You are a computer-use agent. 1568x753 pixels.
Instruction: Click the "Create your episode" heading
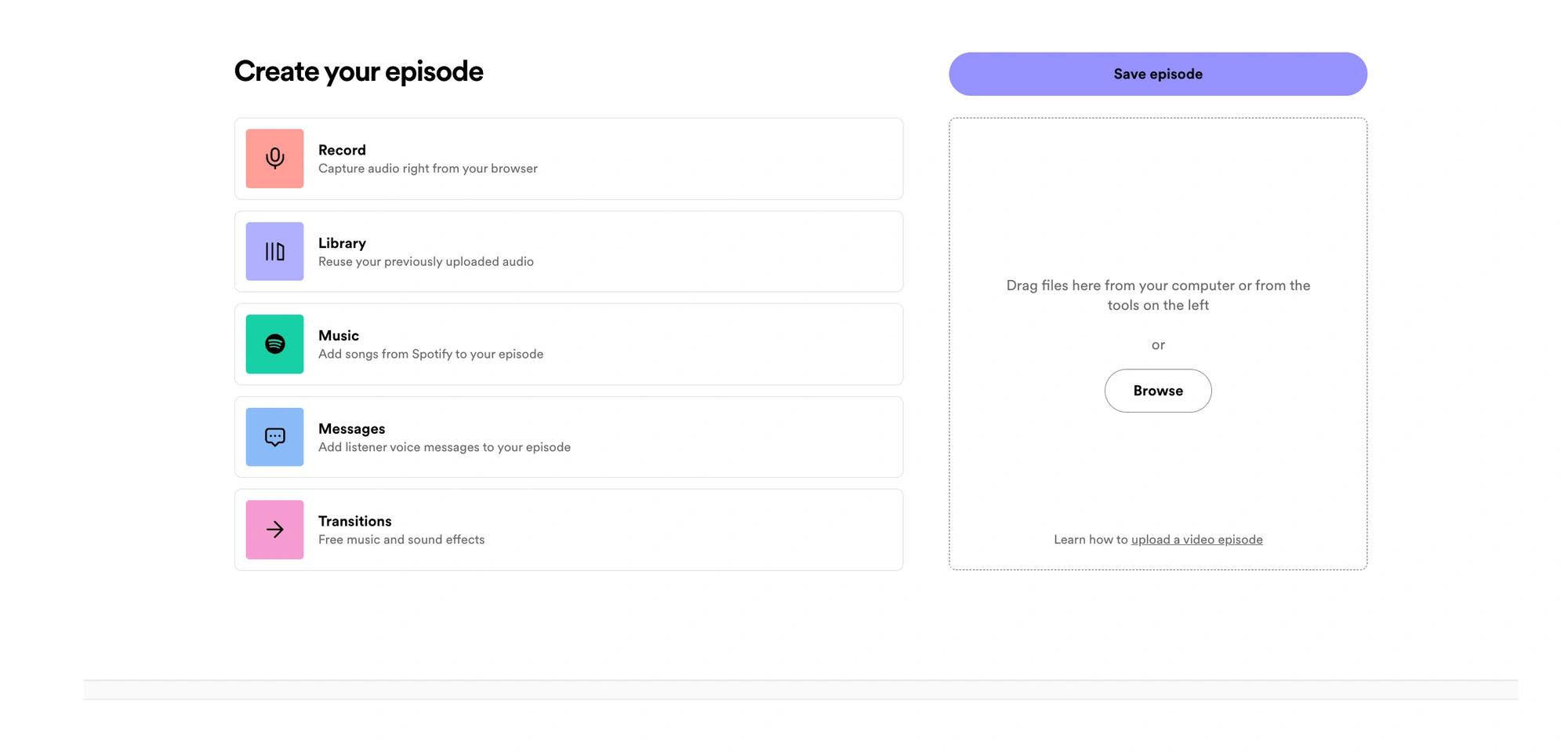[358, 71]
